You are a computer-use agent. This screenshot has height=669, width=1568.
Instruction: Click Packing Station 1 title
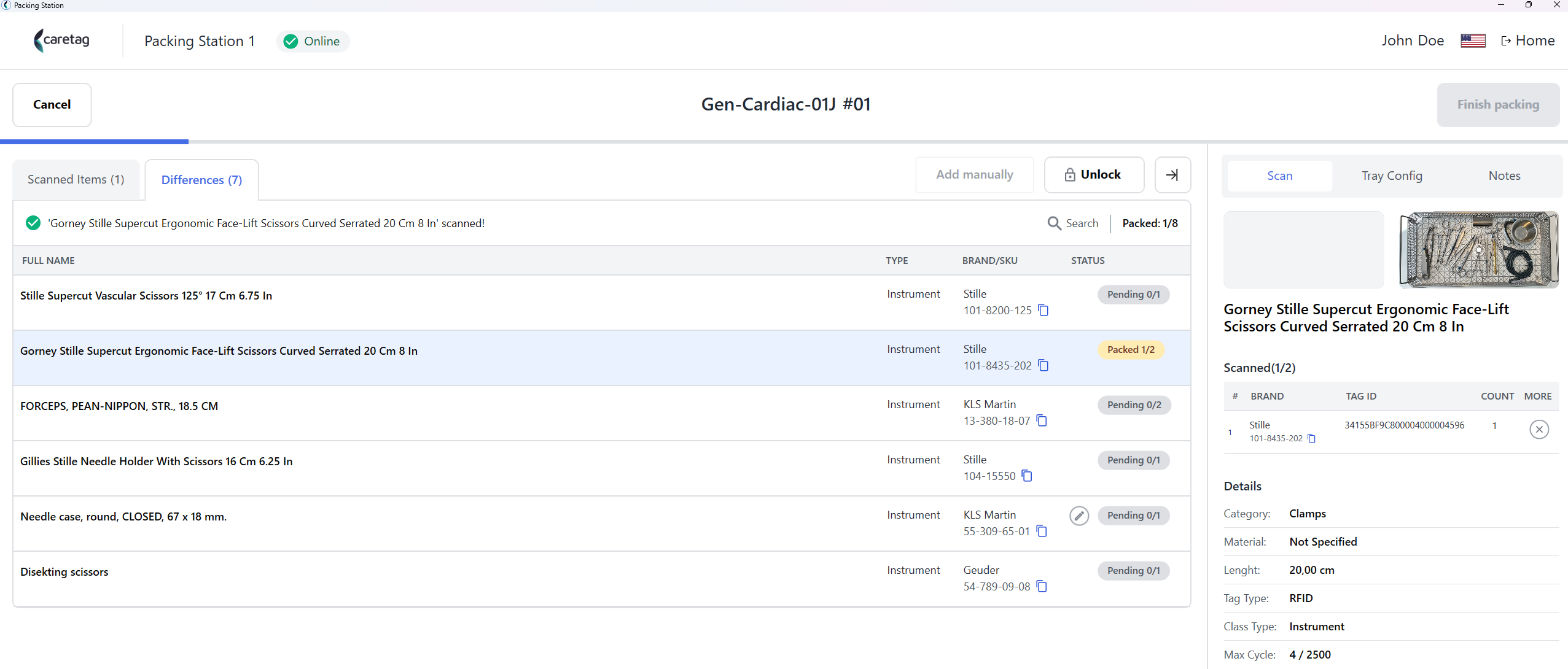(x=200, y=41)
